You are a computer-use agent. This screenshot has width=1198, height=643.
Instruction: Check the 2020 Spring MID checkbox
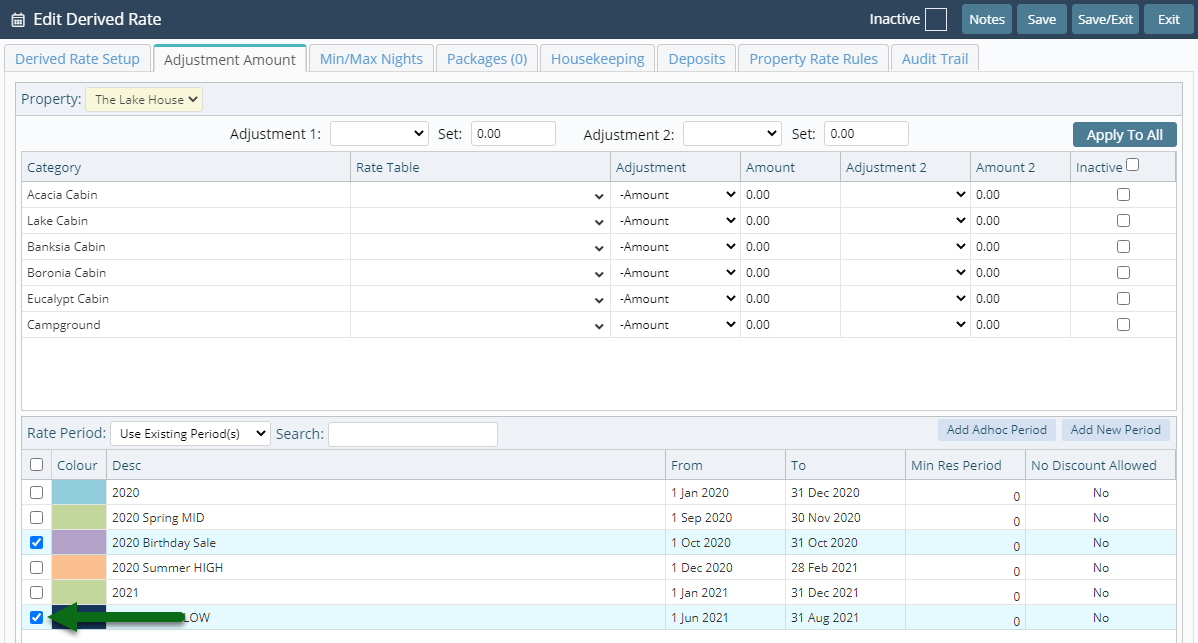tap(36, 518)
